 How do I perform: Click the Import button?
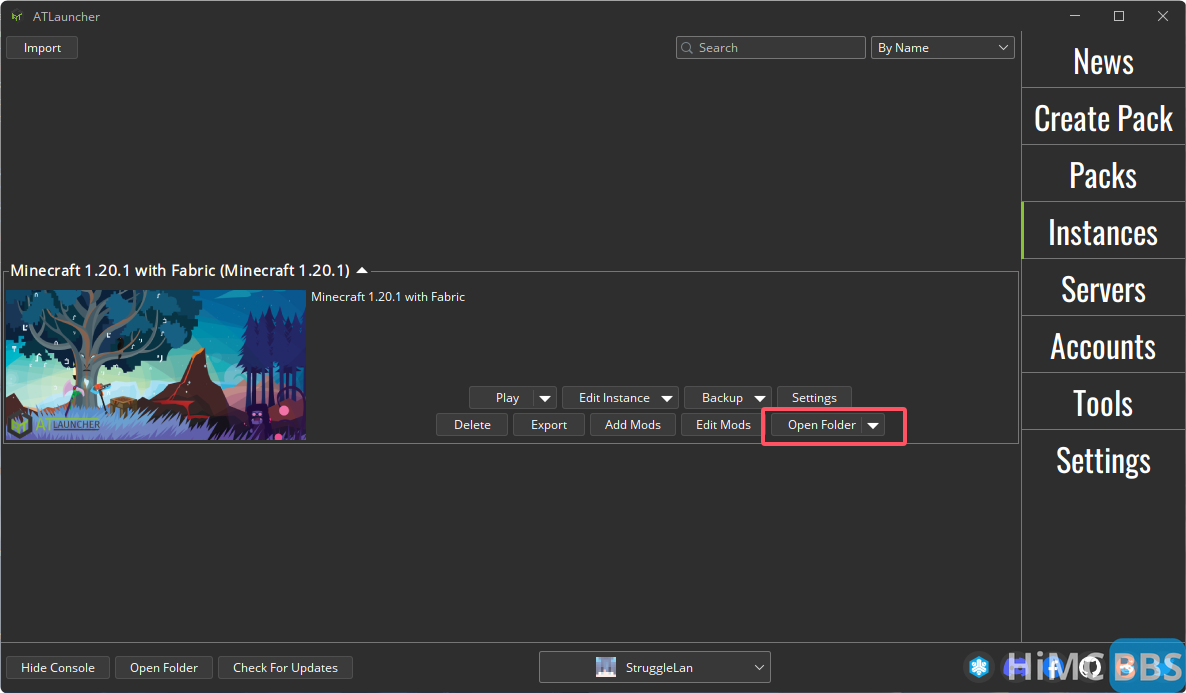[42, 48]
